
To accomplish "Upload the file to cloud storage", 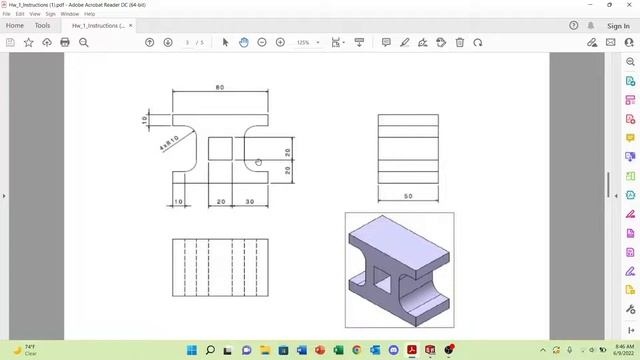I will click(47, 42).
